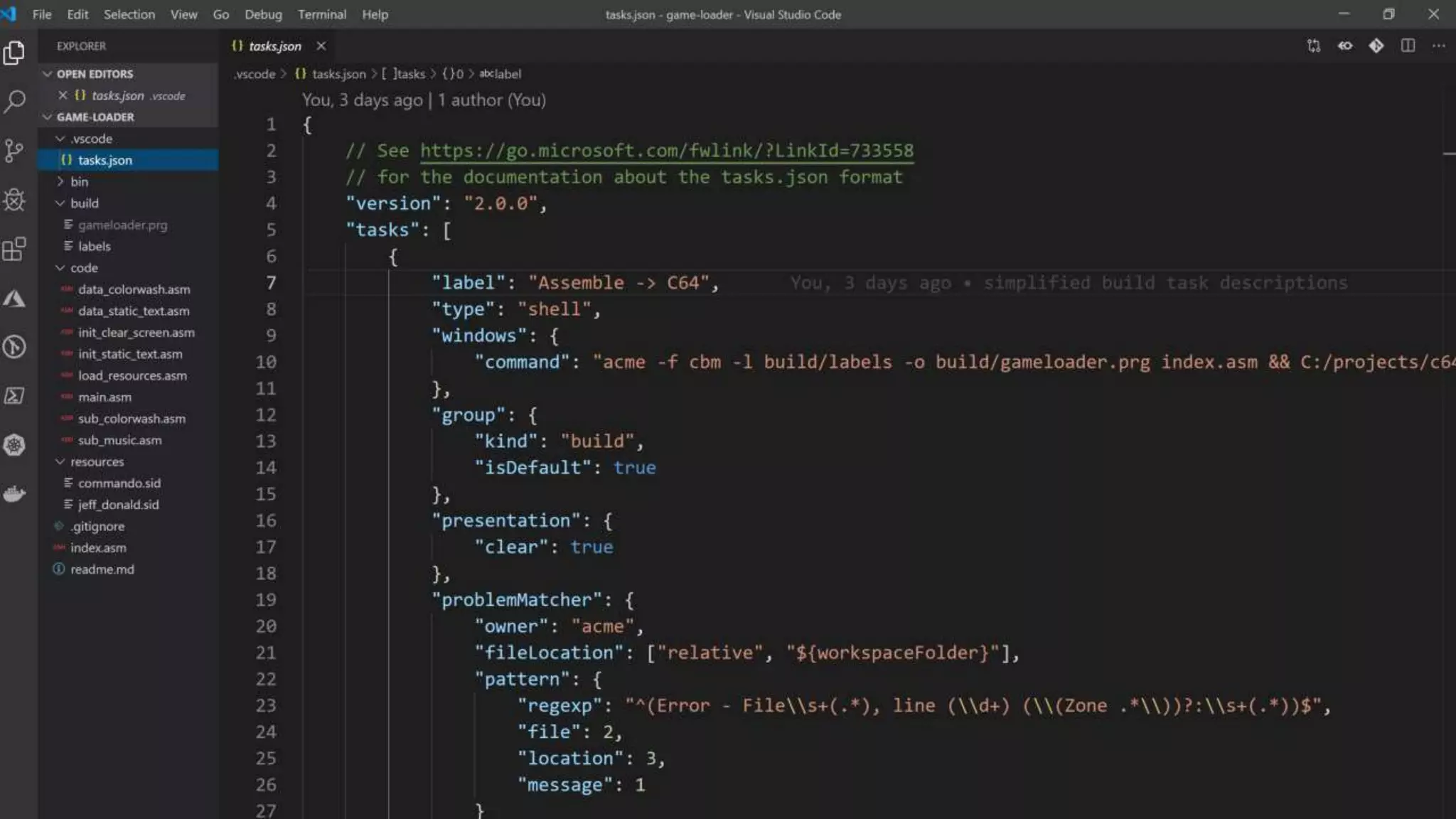Open readme.md file

pyautogui.click(x=102, y=569)
